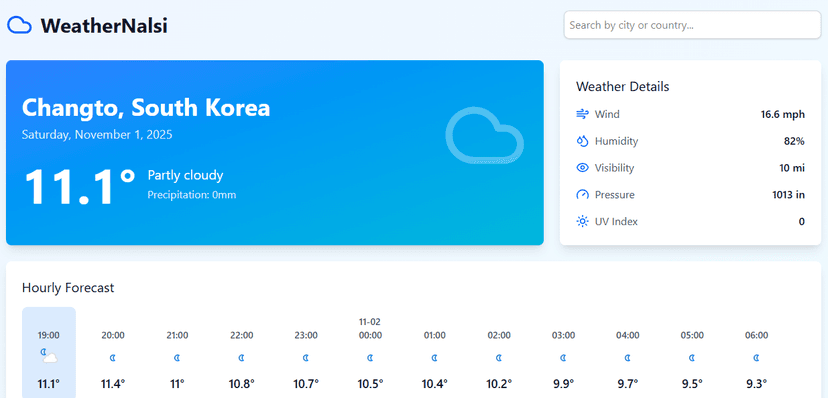The height and width of the screenshot is (398, 828).
Task: Click the moon icon under 22:00
Action: point(241,358)
